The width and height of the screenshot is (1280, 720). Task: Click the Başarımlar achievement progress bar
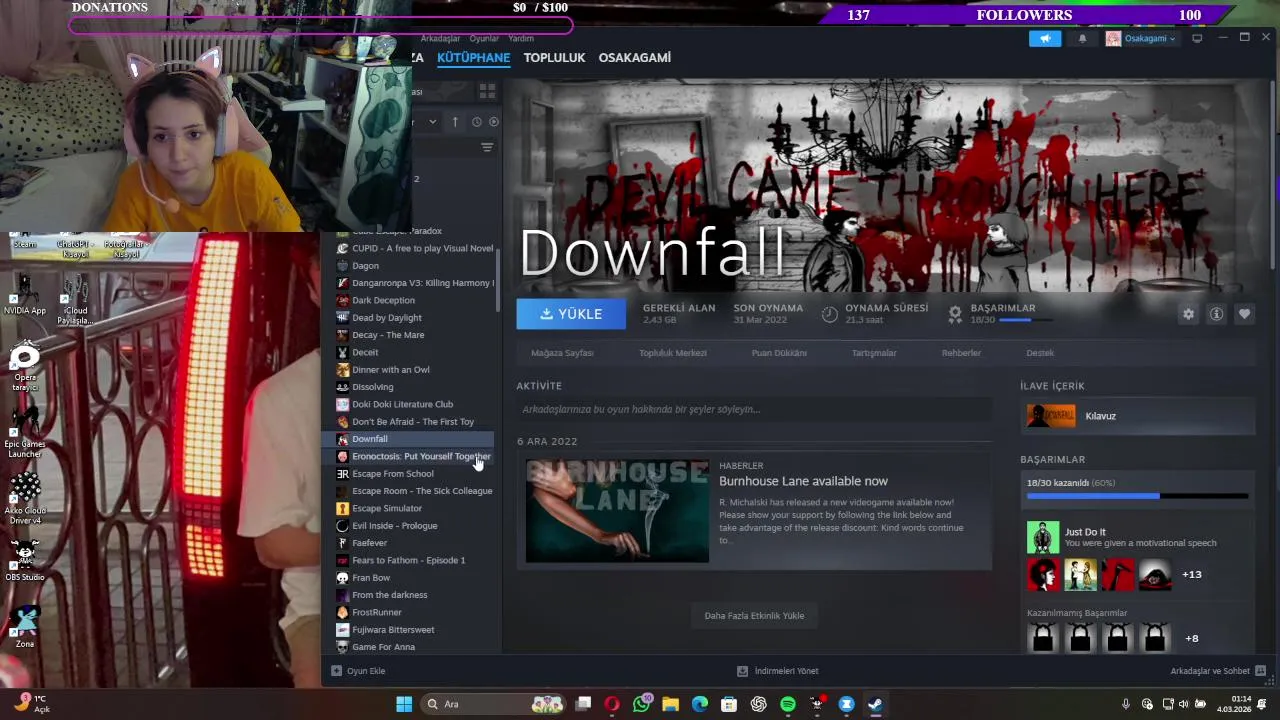(1137, 496)
